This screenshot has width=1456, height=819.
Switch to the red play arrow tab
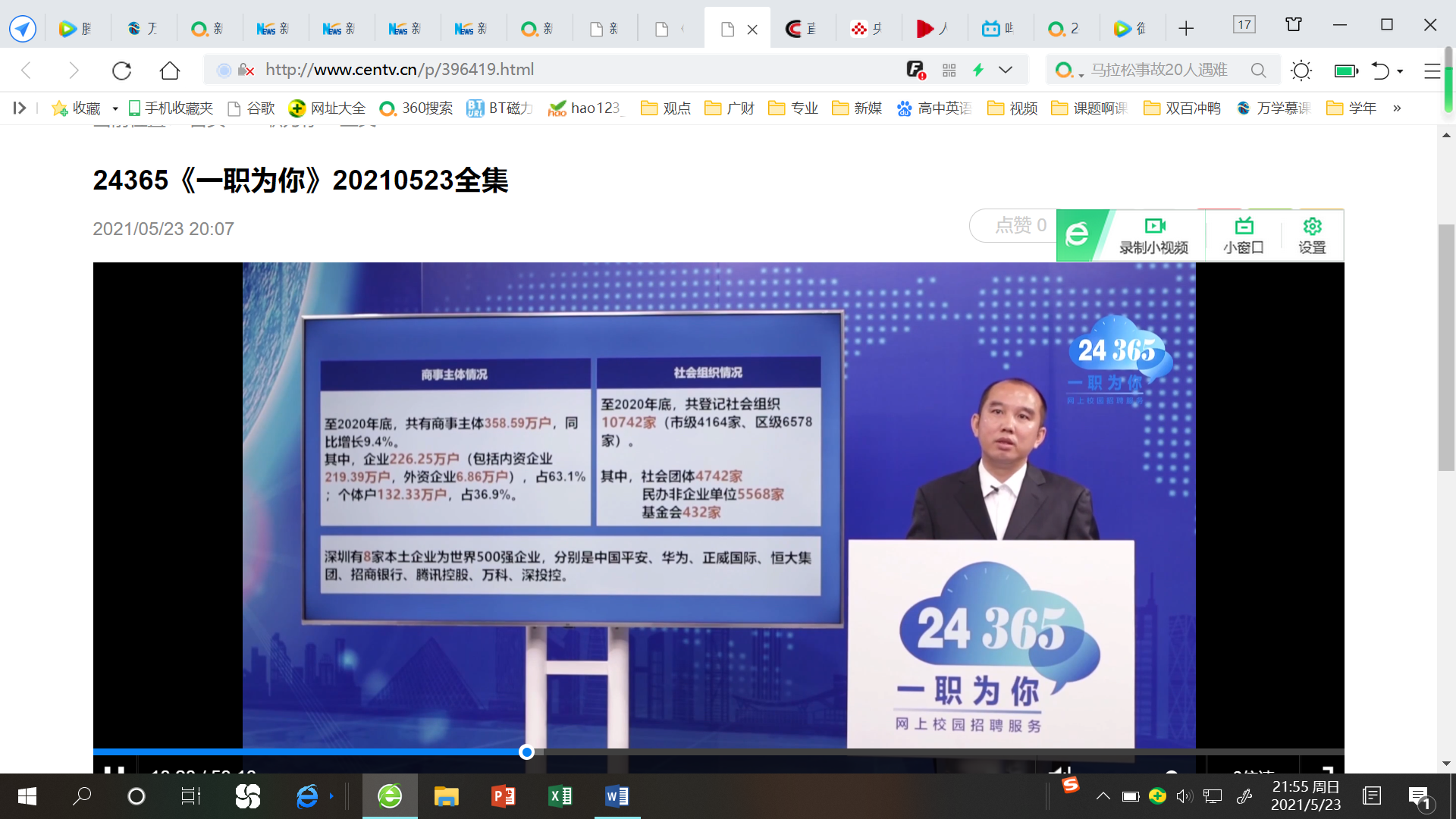click(934, 29)
